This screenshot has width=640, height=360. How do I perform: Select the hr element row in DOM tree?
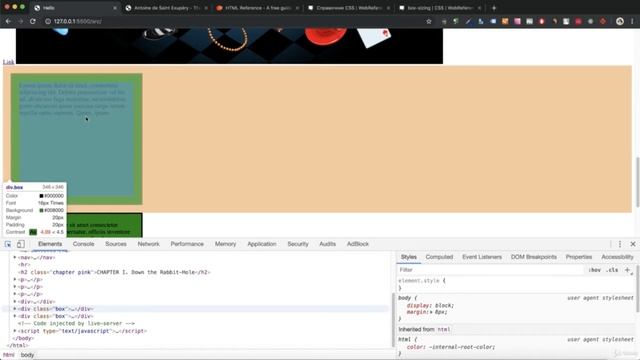click(24, 265)
